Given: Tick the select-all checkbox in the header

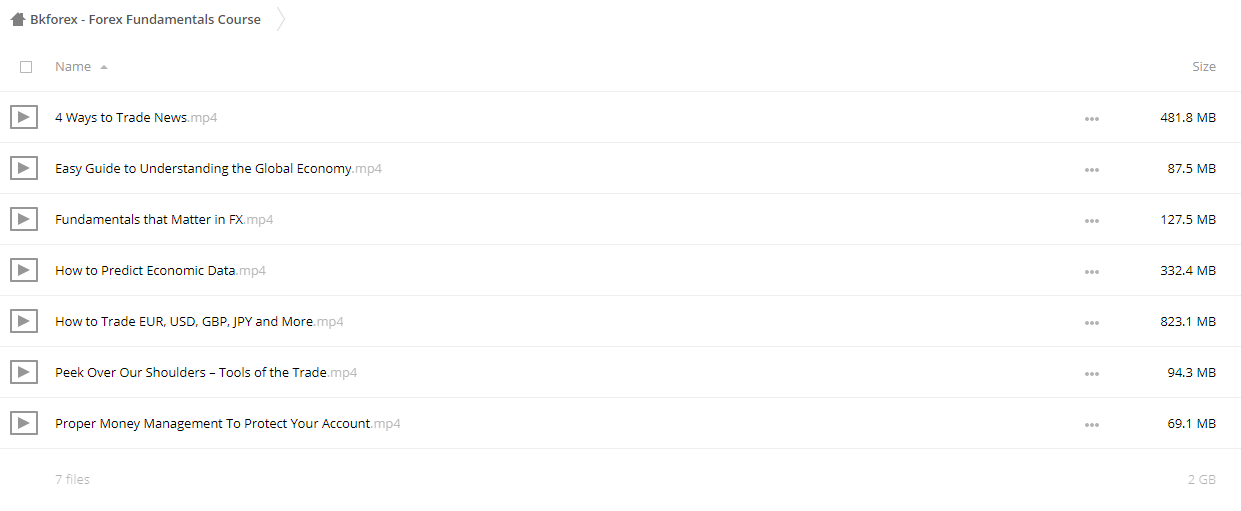Looking at the screenshot, I should click(x=26, y=67).
